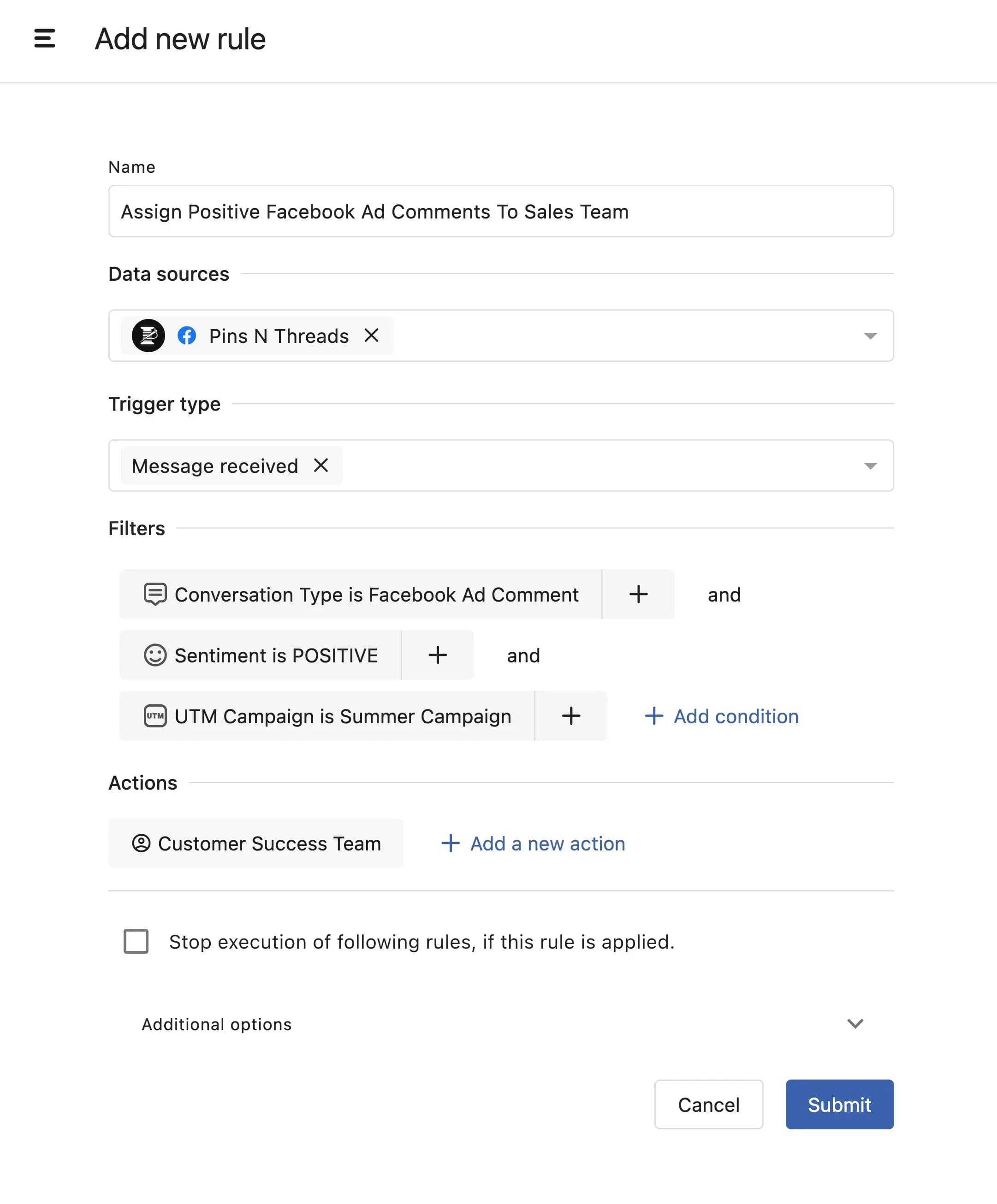Remove the Pins N Threads data source
997x1204 pixels.
tap(372, 336)
